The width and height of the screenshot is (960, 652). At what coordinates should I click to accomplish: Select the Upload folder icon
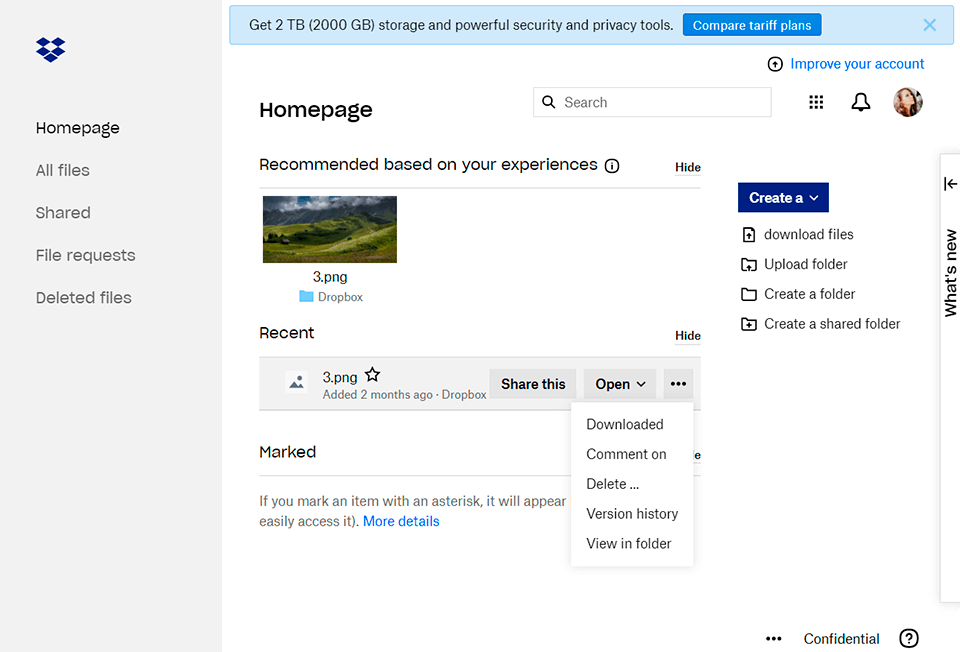pos(749,264)
